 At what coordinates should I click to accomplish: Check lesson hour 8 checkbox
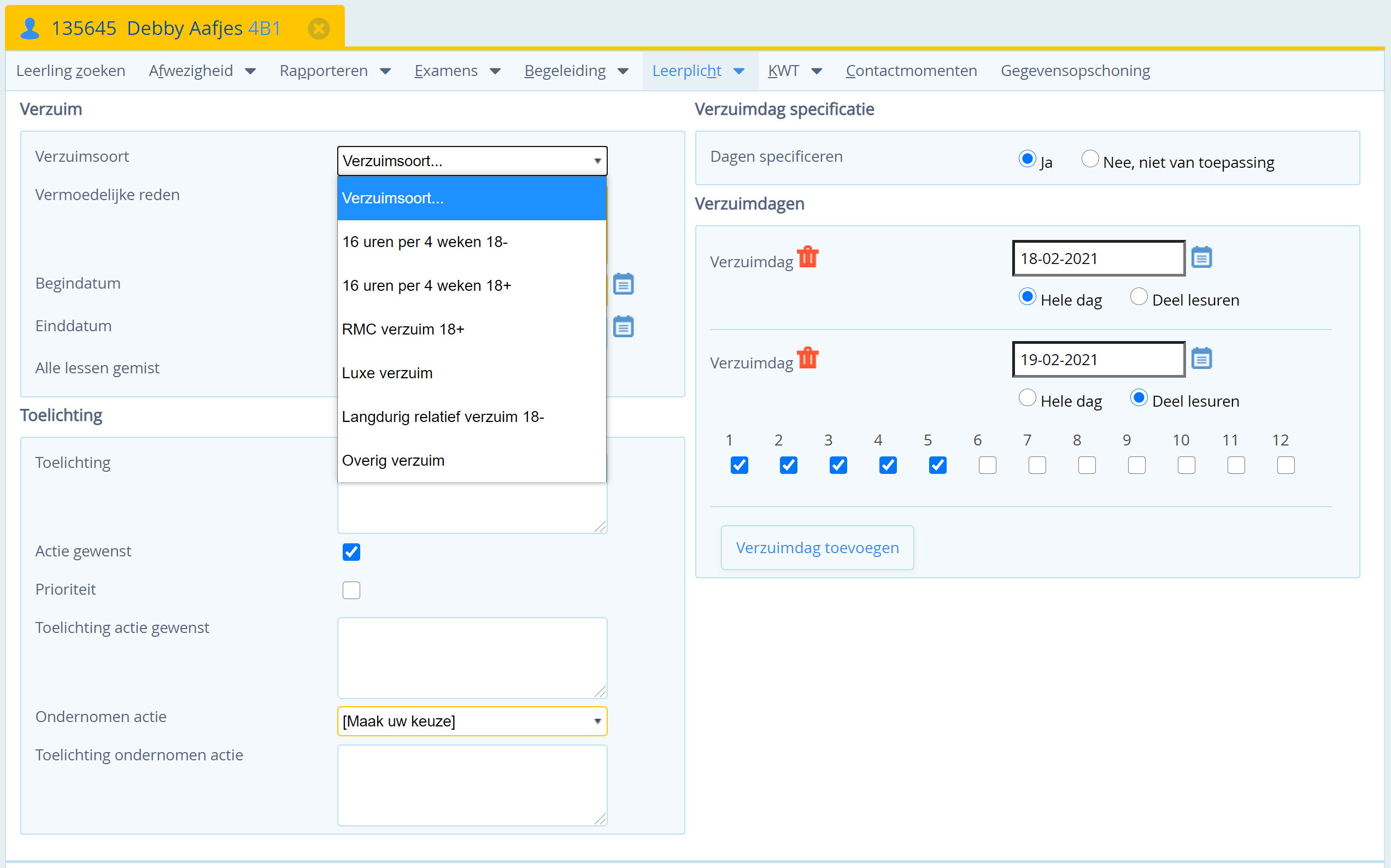[x=1087, y=465]
